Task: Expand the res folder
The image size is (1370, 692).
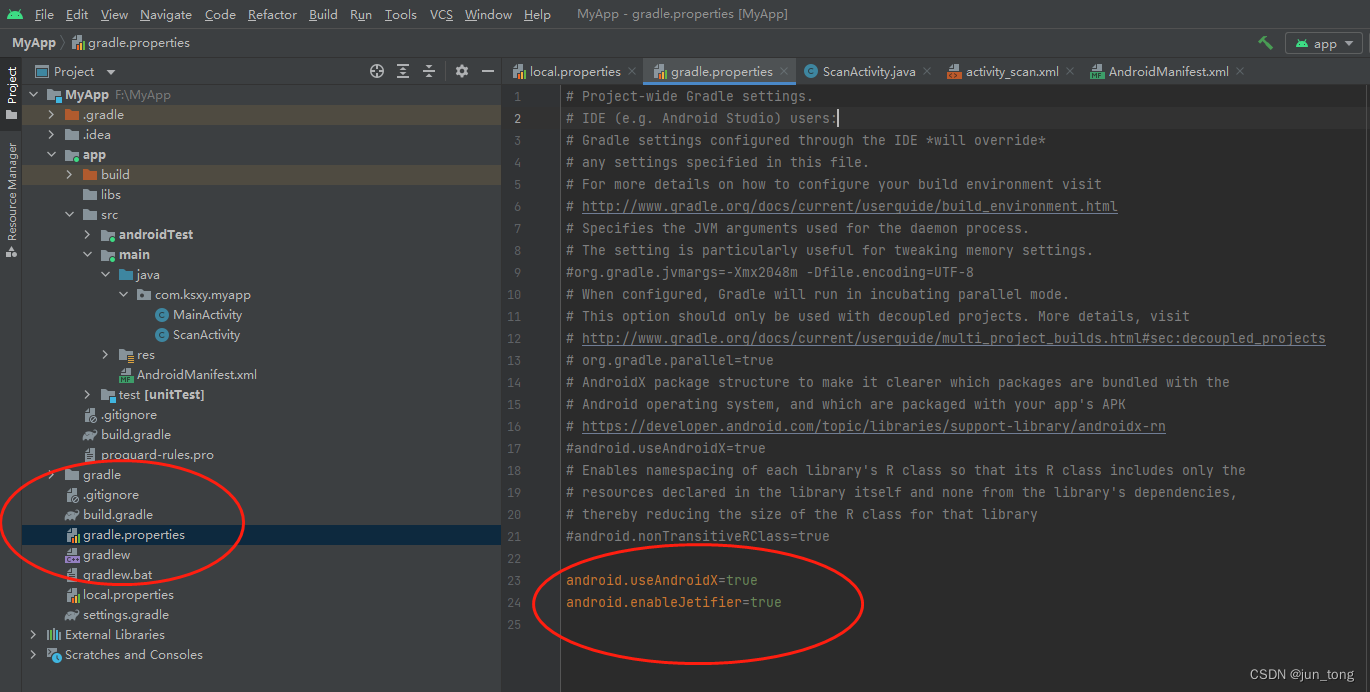Action: coord(105,355)
